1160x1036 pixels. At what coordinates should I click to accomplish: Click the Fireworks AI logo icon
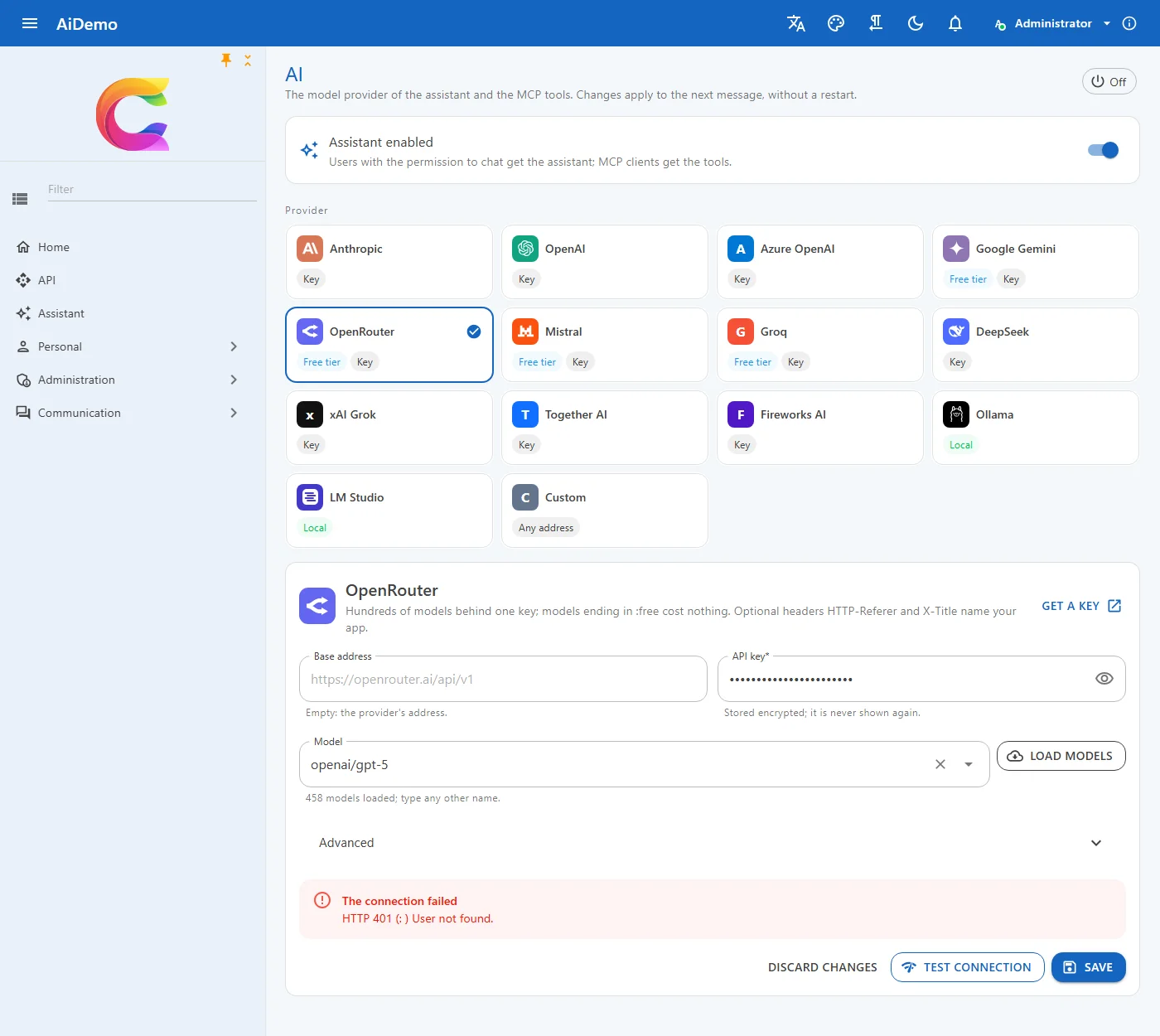coord(741,414)
